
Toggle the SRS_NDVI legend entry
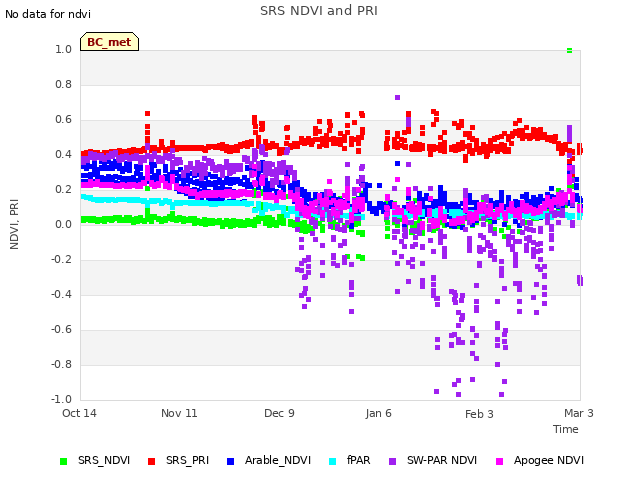click(x=95, y=460)
